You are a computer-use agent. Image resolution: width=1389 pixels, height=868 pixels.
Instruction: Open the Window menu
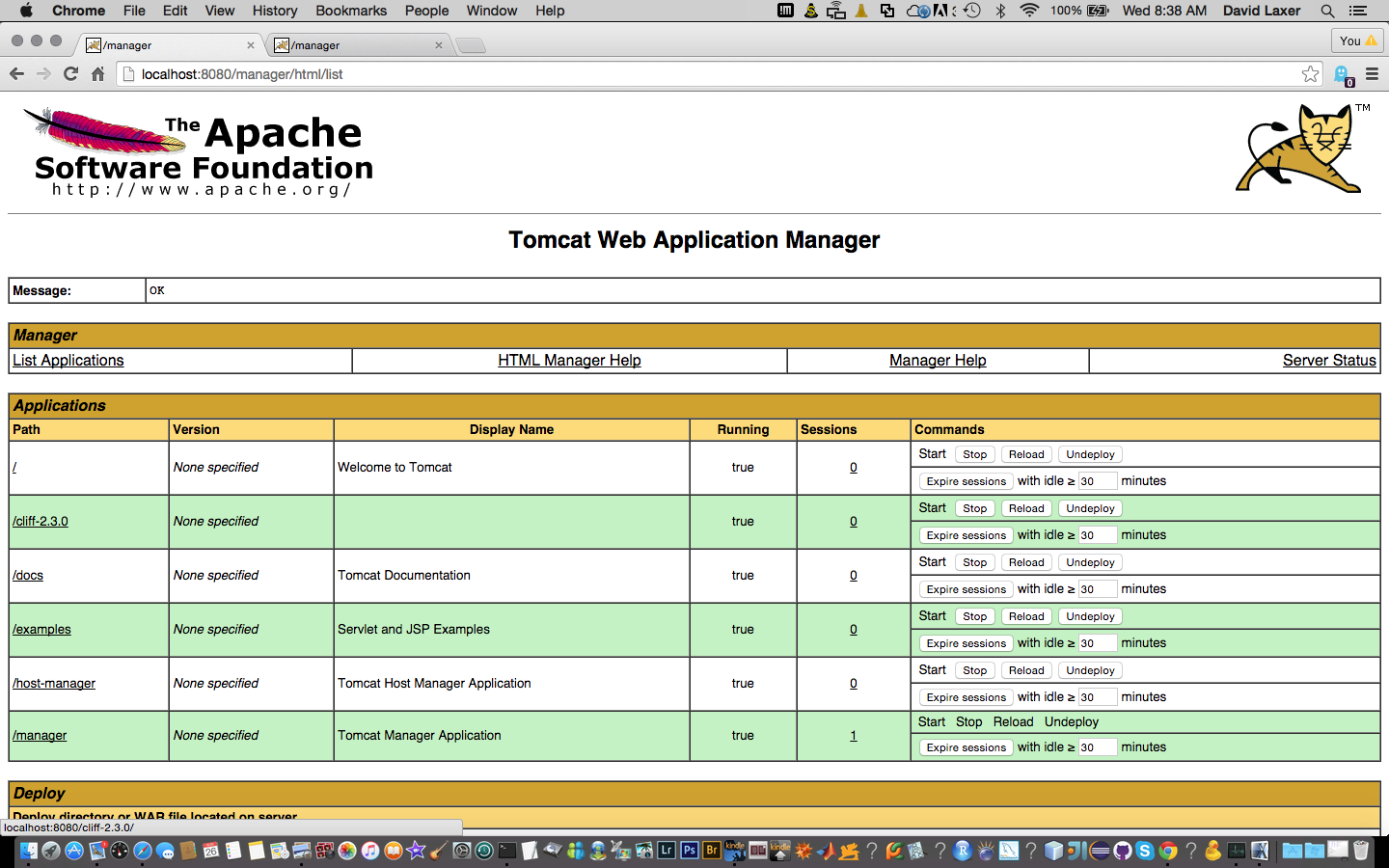click(x=492, y=11)
